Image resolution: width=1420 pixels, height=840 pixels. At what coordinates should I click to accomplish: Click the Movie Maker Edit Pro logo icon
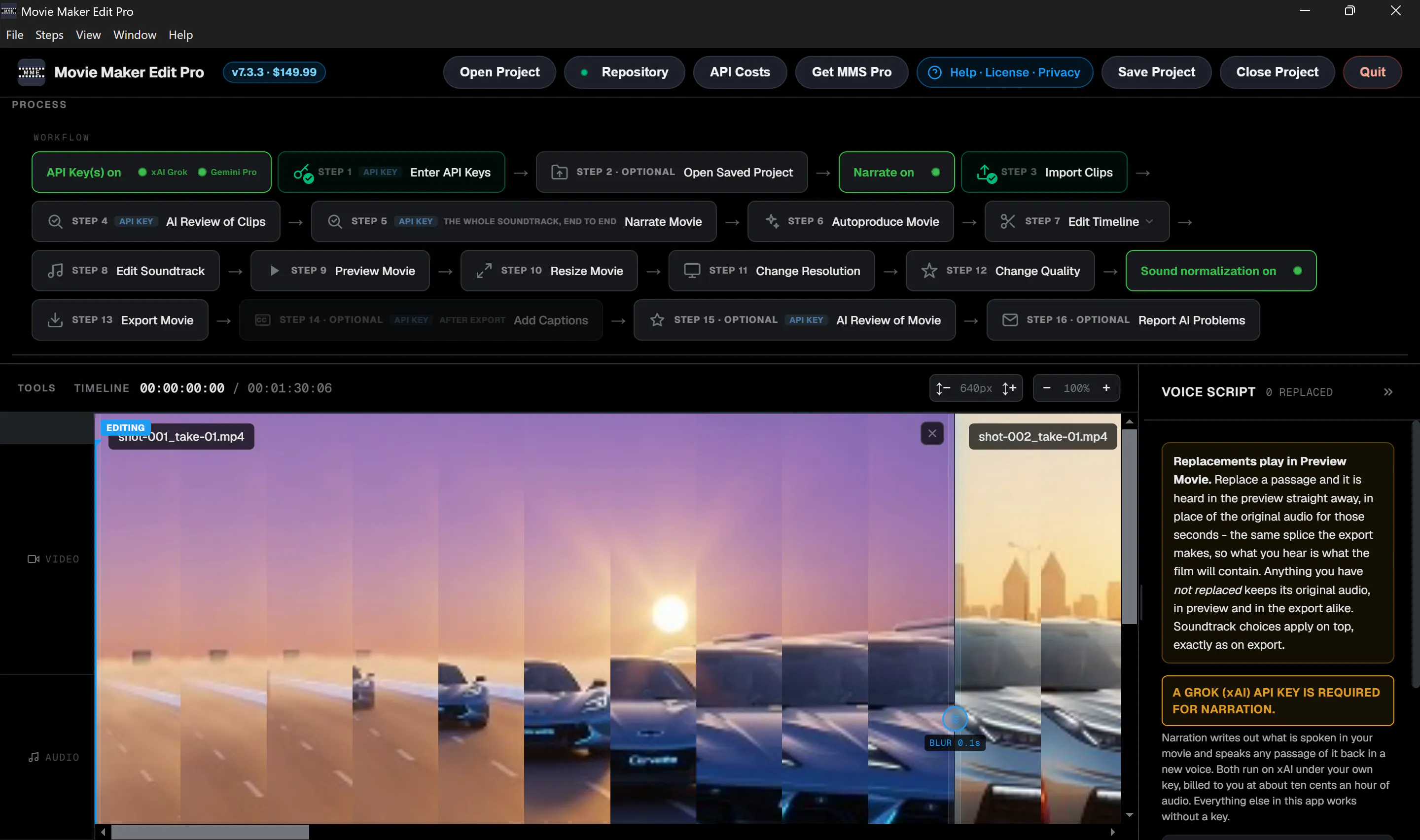pos(31,72)
